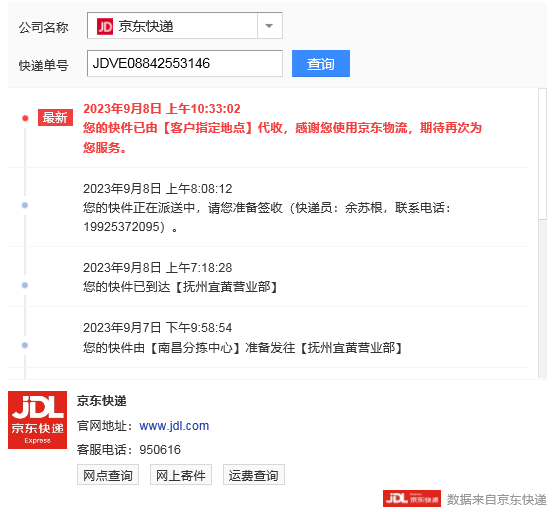Screen dimensions: 554x512
Task: Click the latest delivery status message in red
Action: (x=283, y=137)
